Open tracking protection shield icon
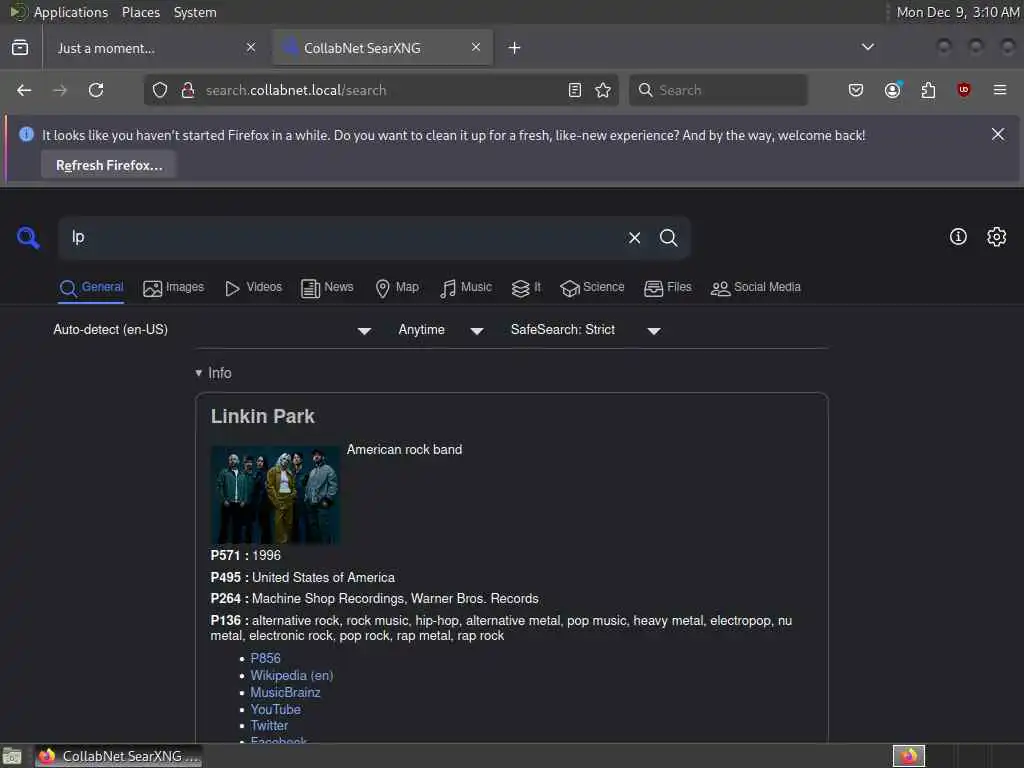1024x768 pixels. (x=160, y=90)
